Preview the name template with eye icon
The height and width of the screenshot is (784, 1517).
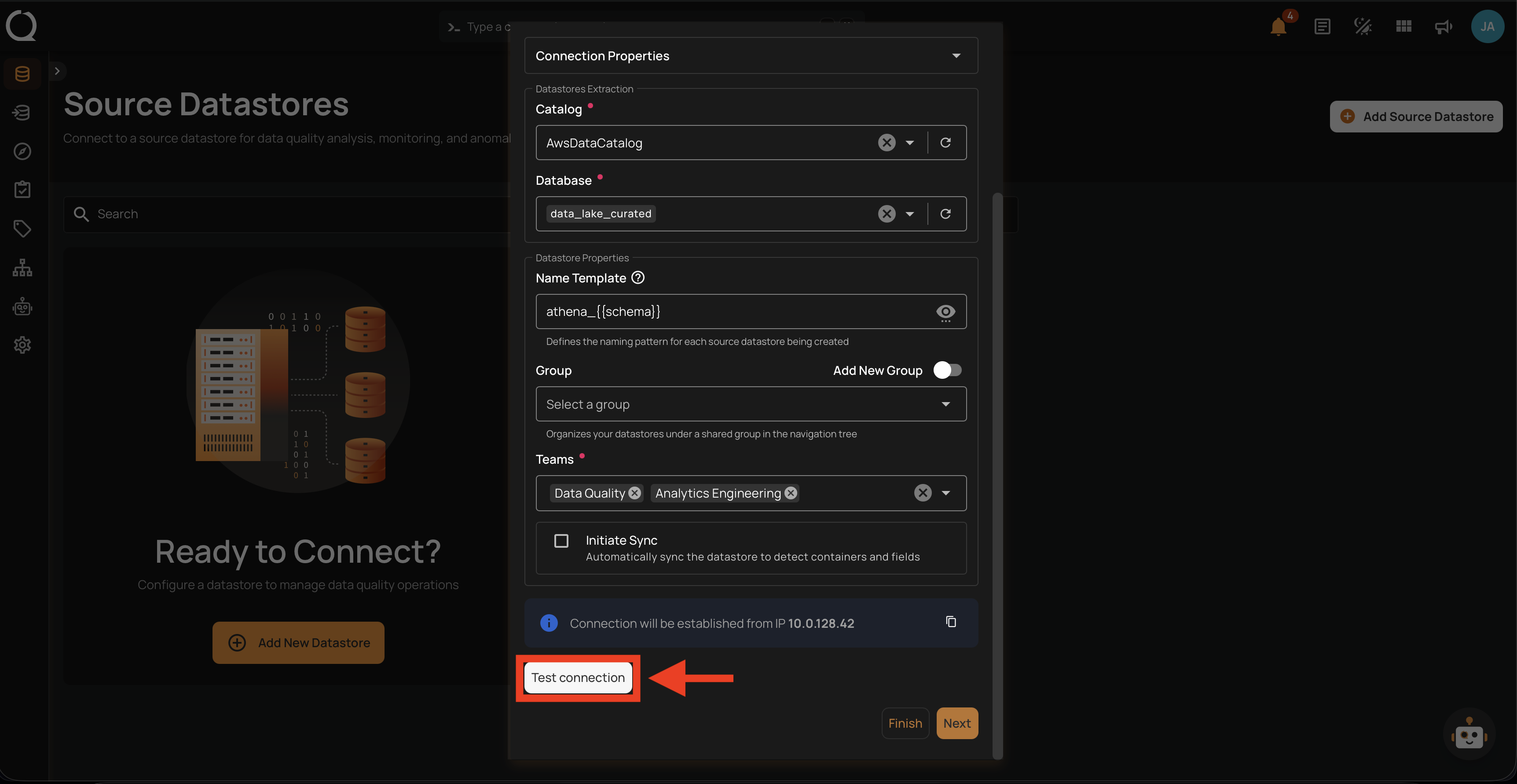coord(945,312)
